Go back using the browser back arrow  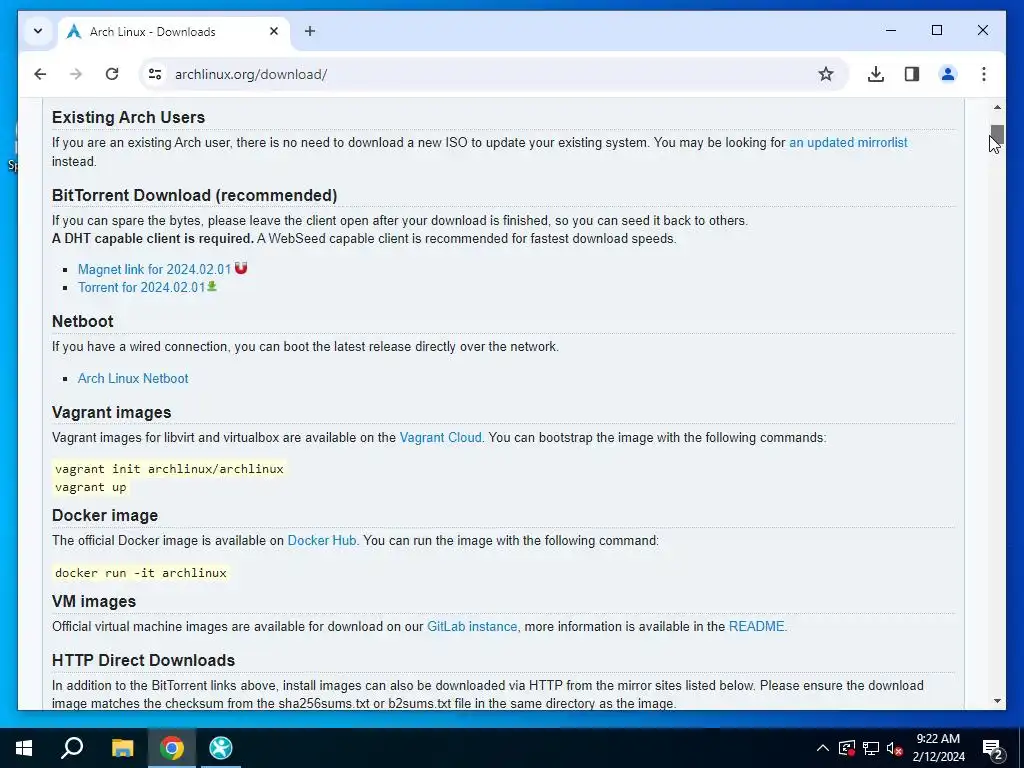point(40,74)
